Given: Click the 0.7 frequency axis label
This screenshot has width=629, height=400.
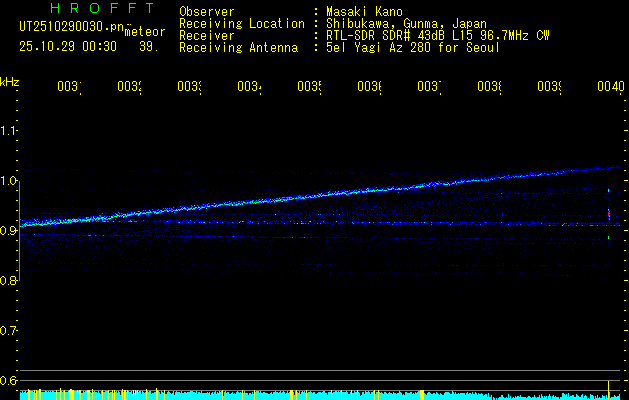Looking at the screenshot, I should pyautogui.click(x=8, y=331).
